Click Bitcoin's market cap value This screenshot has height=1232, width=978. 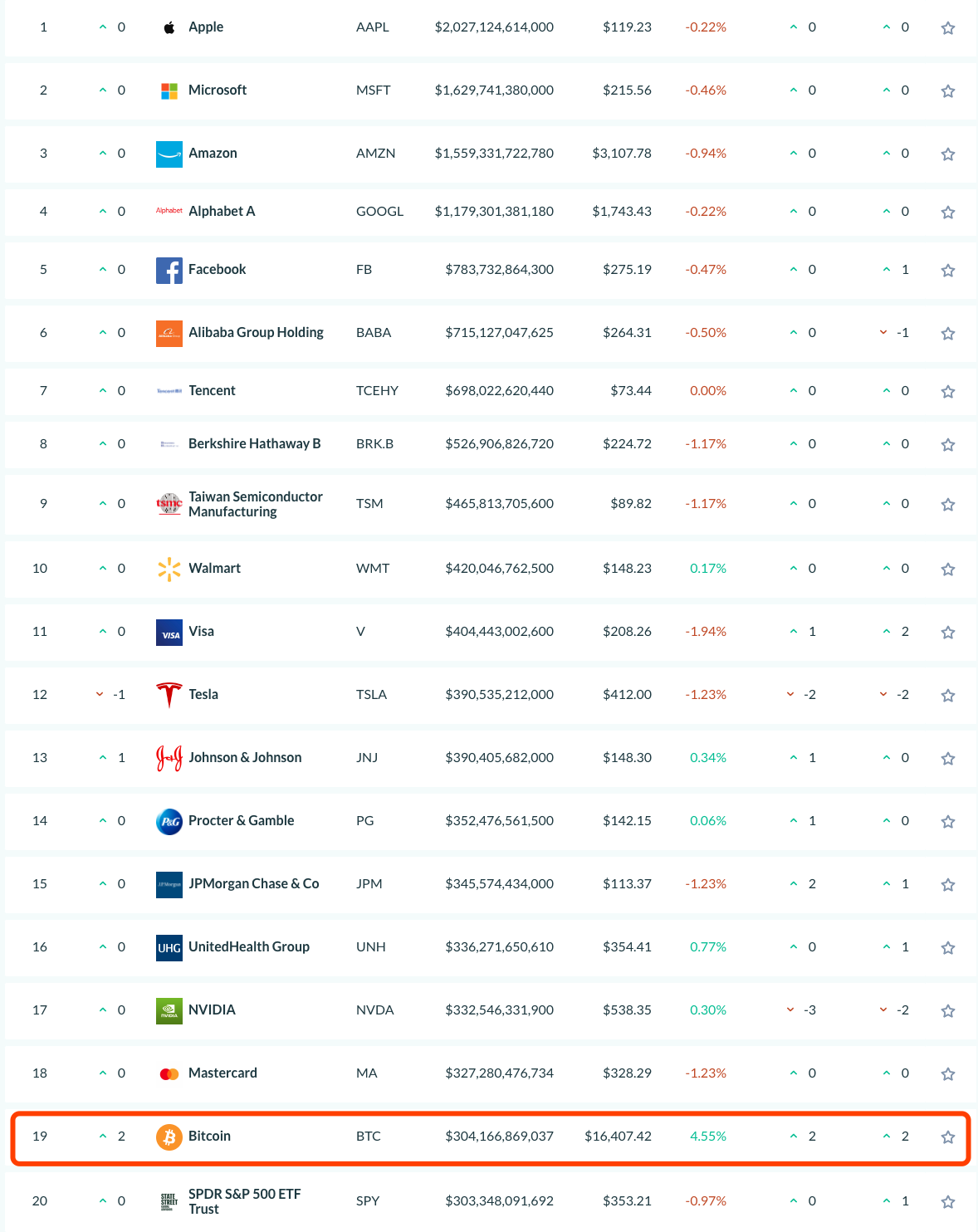(x=499, y=1136)
